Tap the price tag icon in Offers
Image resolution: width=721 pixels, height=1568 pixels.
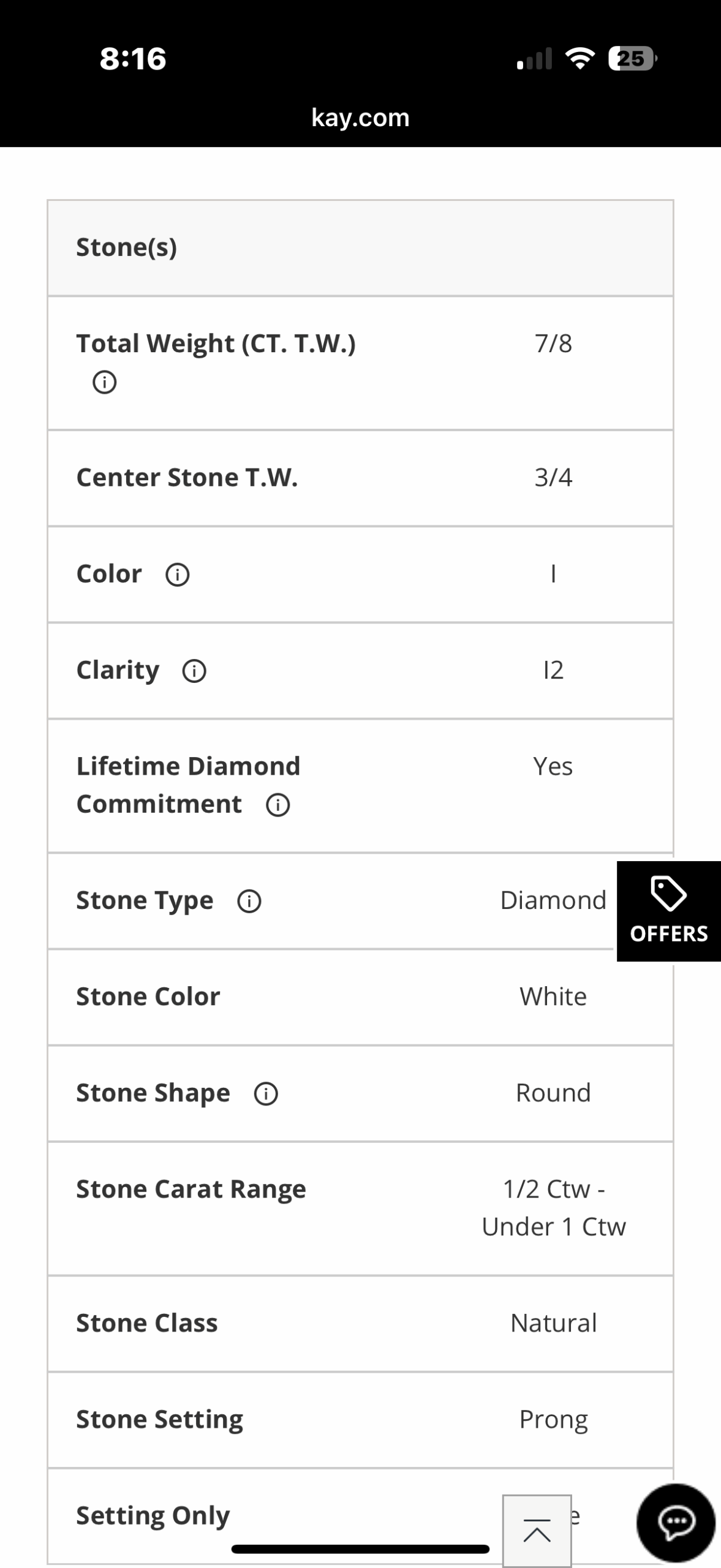[668, 894]
